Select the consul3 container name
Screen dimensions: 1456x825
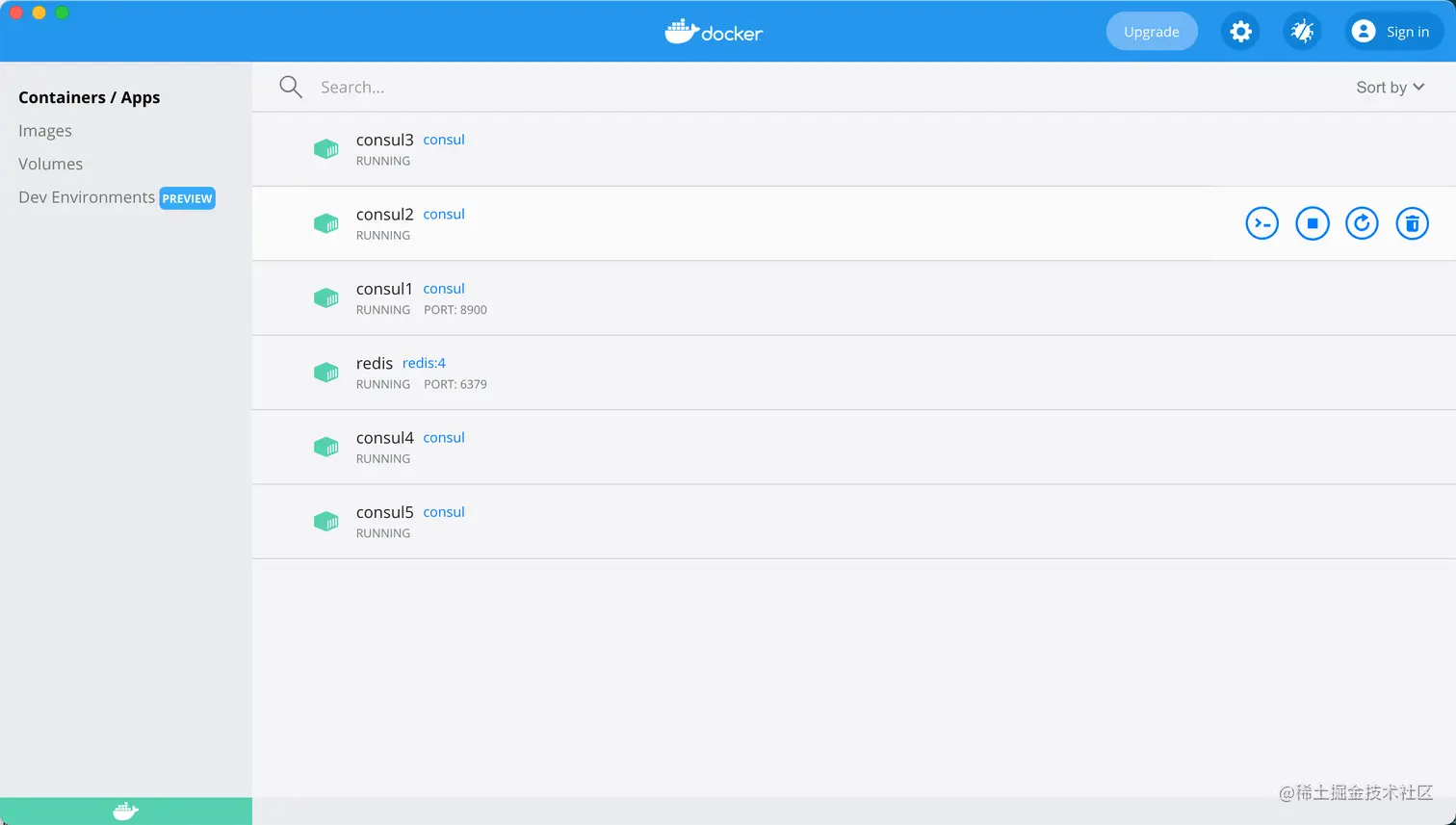(384, 140)
